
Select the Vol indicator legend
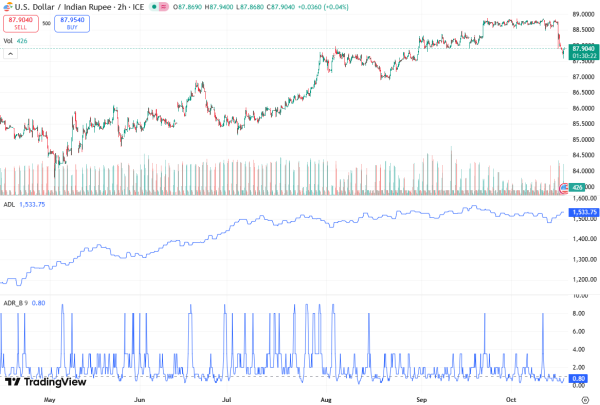[x=8, y=40]
